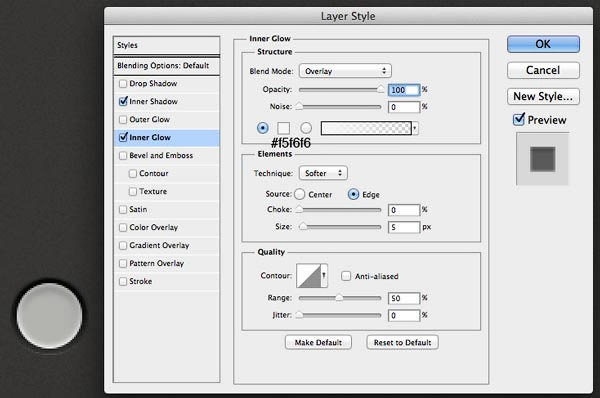The height and width of the screenshot is (398, 600).
Task: Click the Cancel button
Action: coord(543,70)
